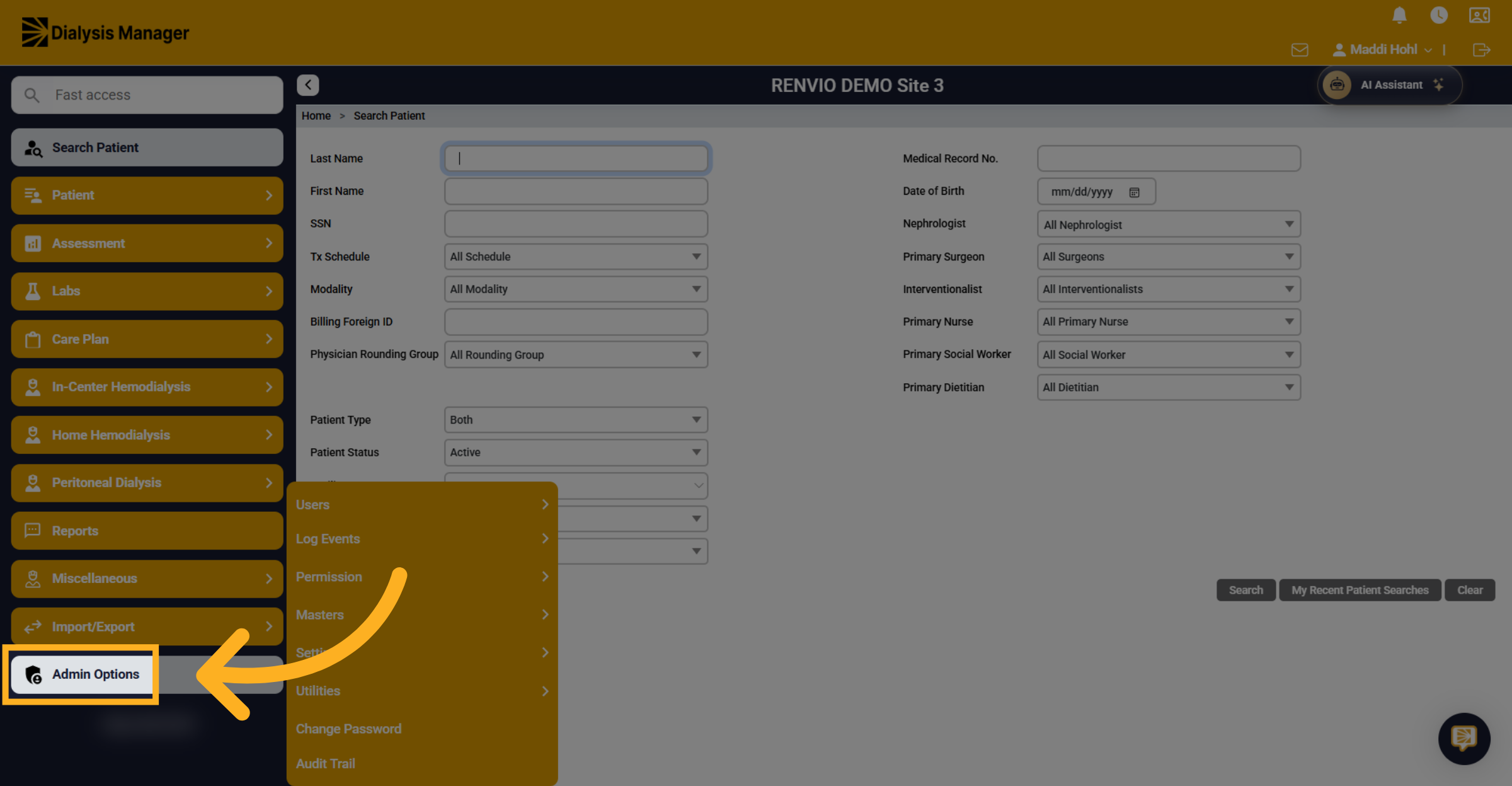1512x786 pixels.
Task: Click the calendar icon in Date of Birth
Action: [1134, 192]
